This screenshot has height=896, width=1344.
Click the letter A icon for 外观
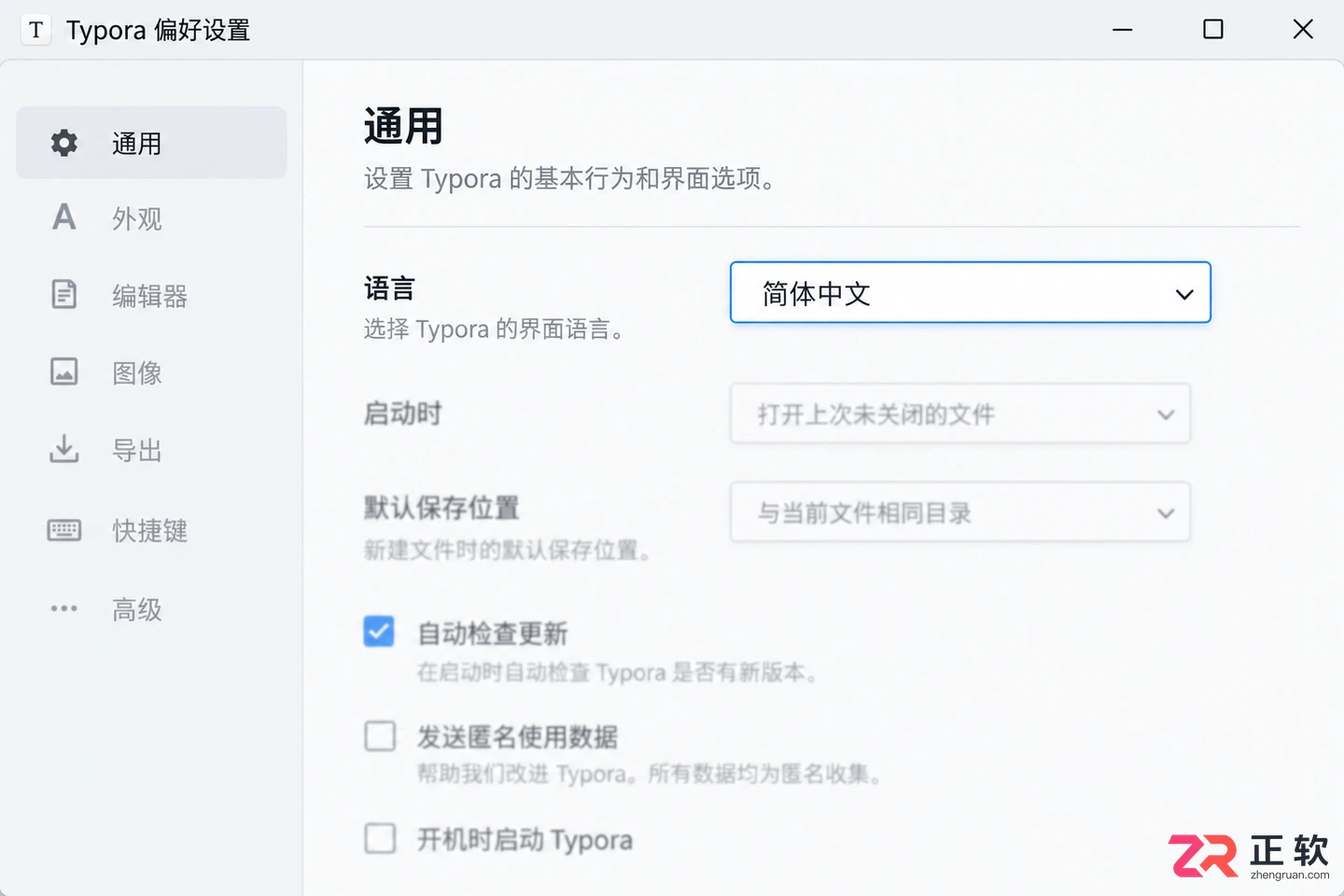click(x=63, y=217)
